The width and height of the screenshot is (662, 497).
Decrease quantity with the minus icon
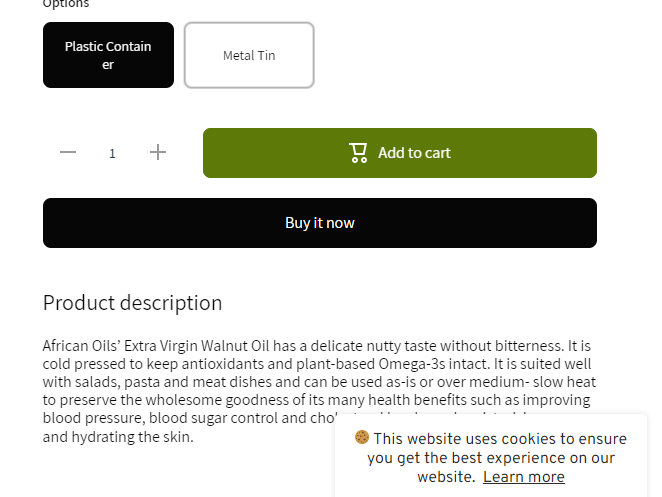[x=68, y=152]
